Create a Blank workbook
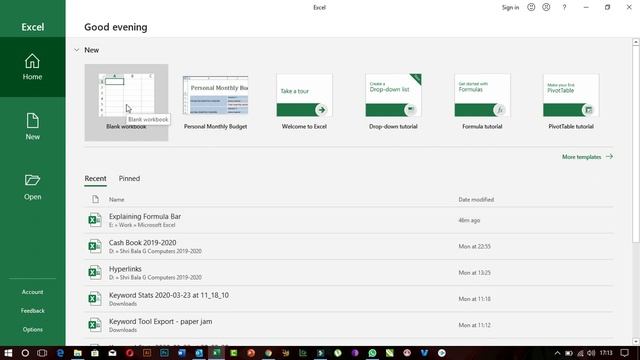Screen dimensions: 640x360 126,102
